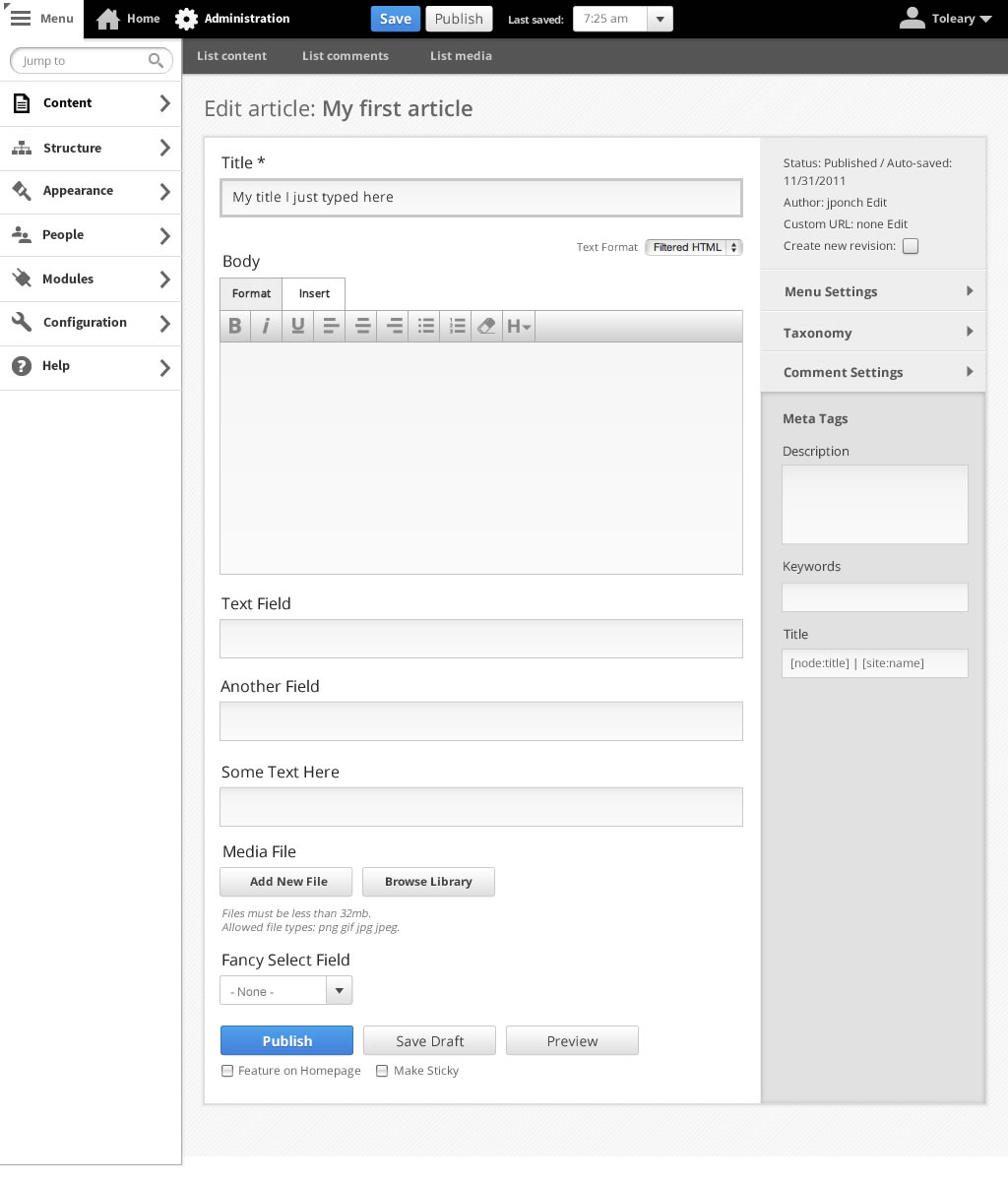Open the Filtered HTML text format dropdown
The height and width of the screenshot is (1181, 1008).
point(694,247)
